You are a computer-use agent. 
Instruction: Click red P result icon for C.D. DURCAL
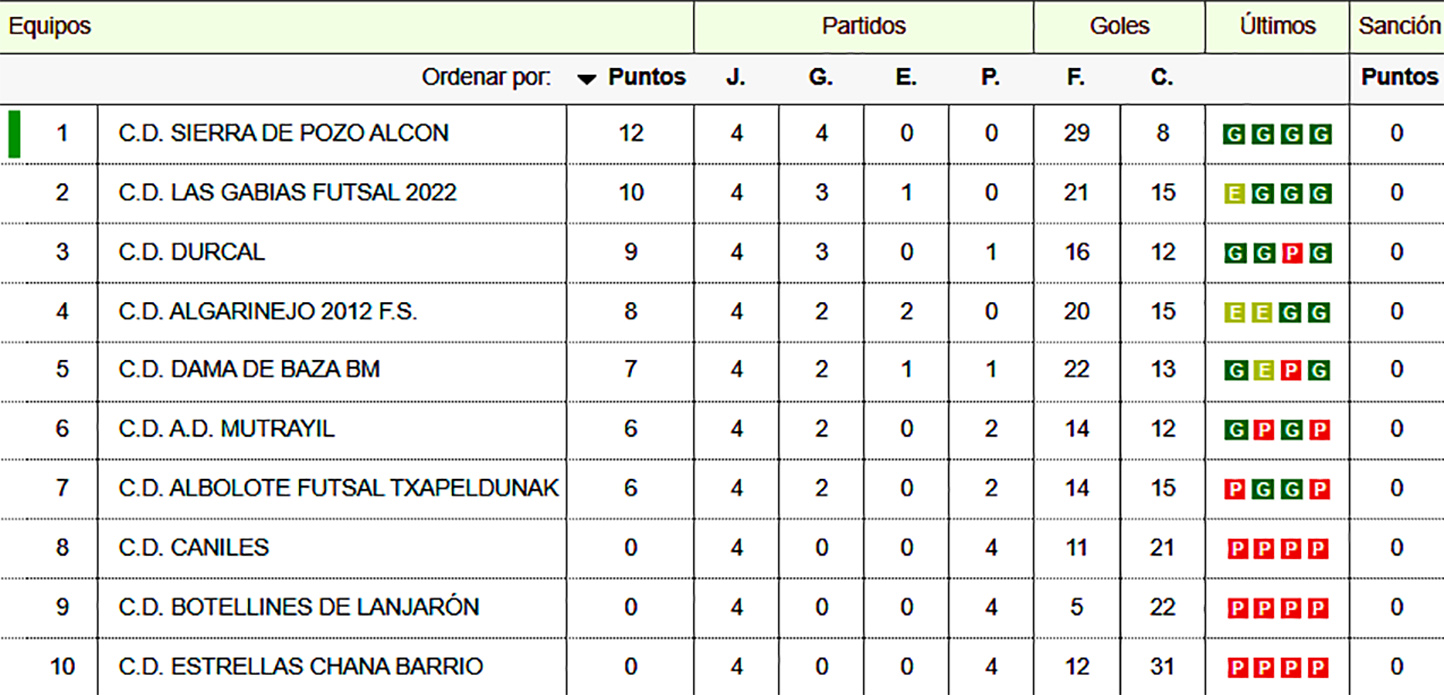point(1292,254)
